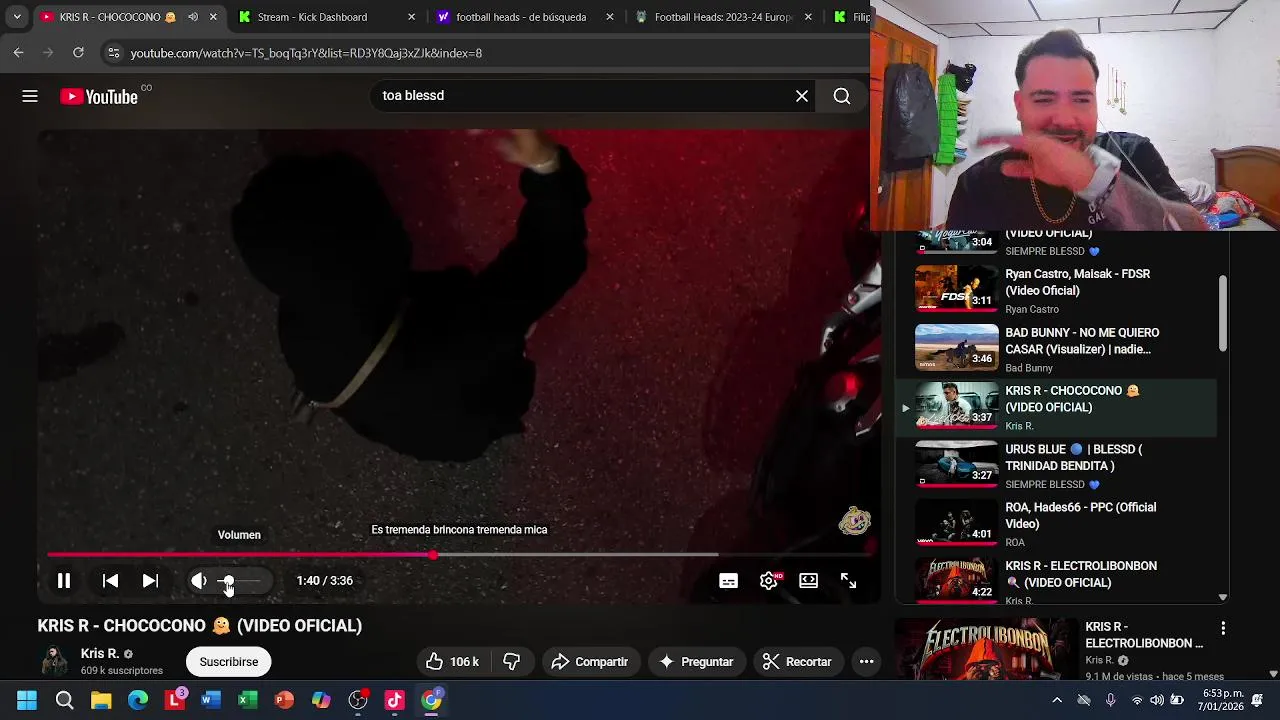Screen dimensions: 1280x720
Task: Play Ryan Castro, Maisak - FDSR from playlist
Action: pyautogui.click(x=1056, y=290)
